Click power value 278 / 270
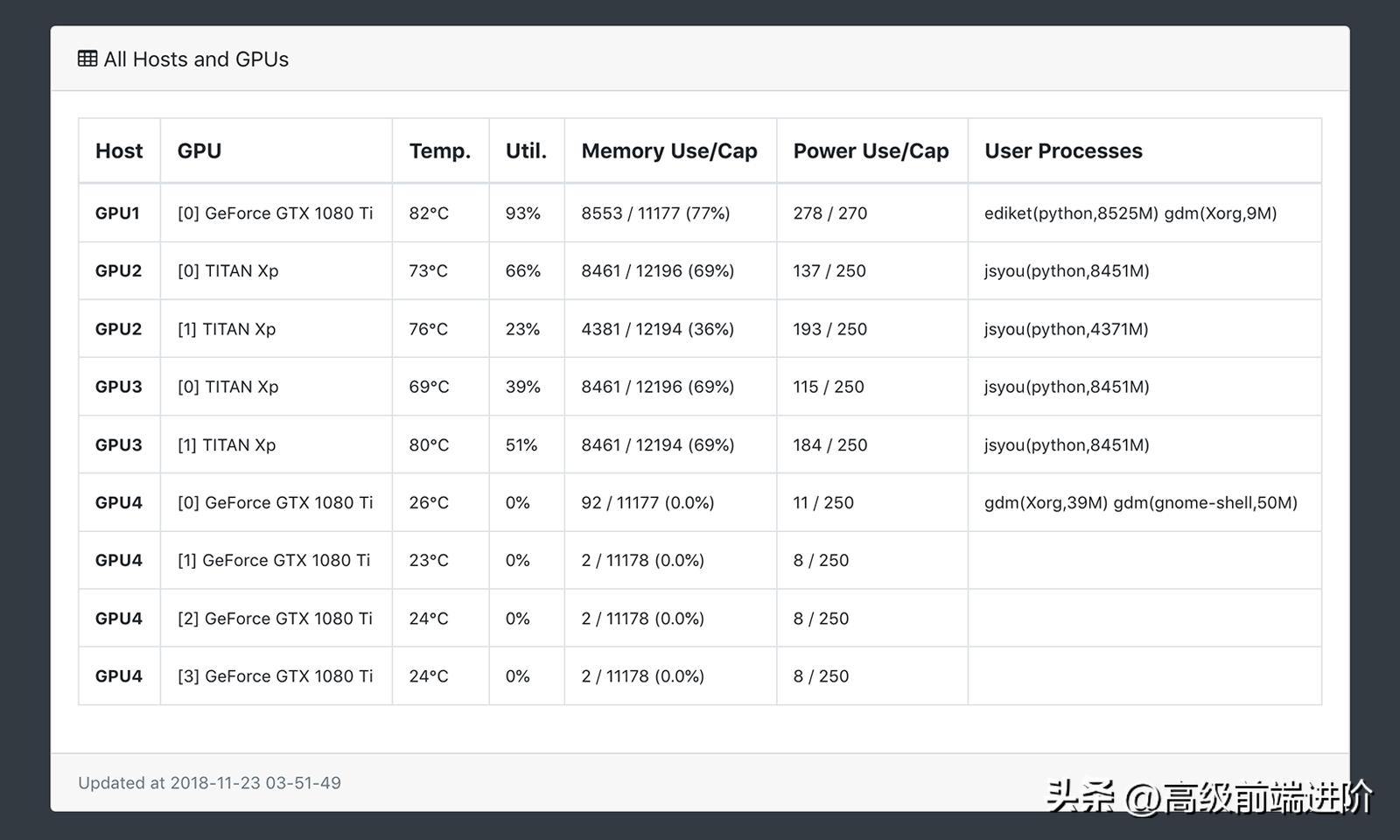Screen dimensions: 1400x840 829,213
